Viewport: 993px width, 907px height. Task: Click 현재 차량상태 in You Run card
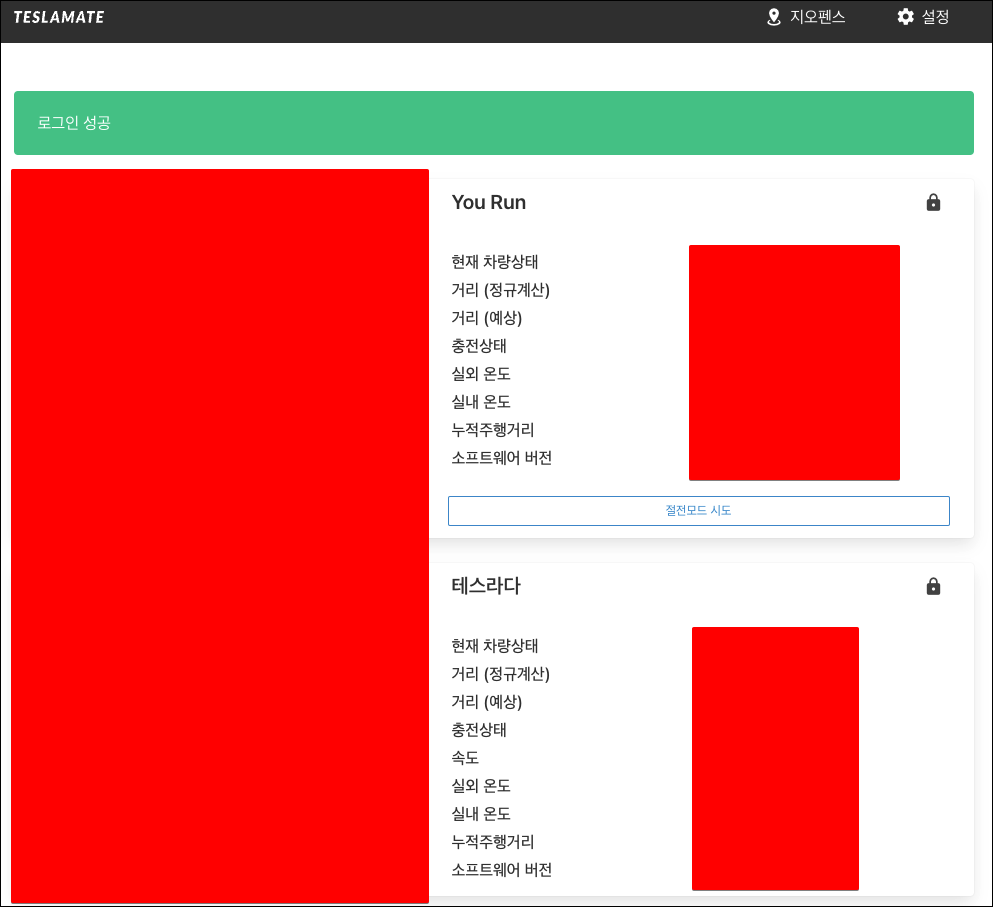pos(495,262)
